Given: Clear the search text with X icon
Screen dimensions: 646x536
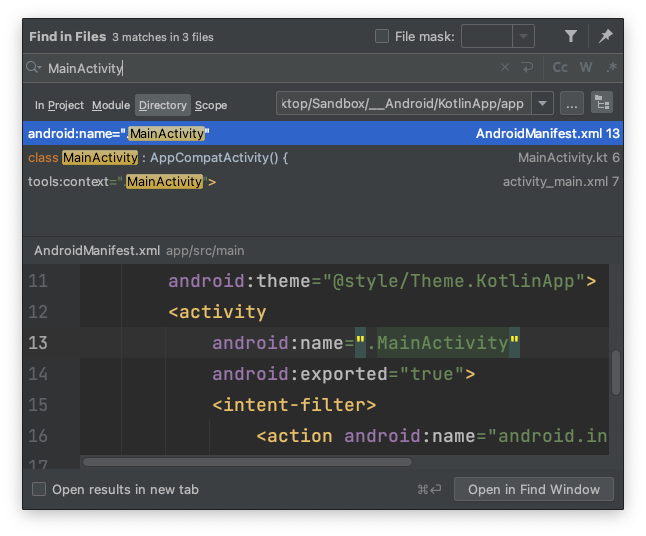Looking at the screenshot, I should [505, 67].
